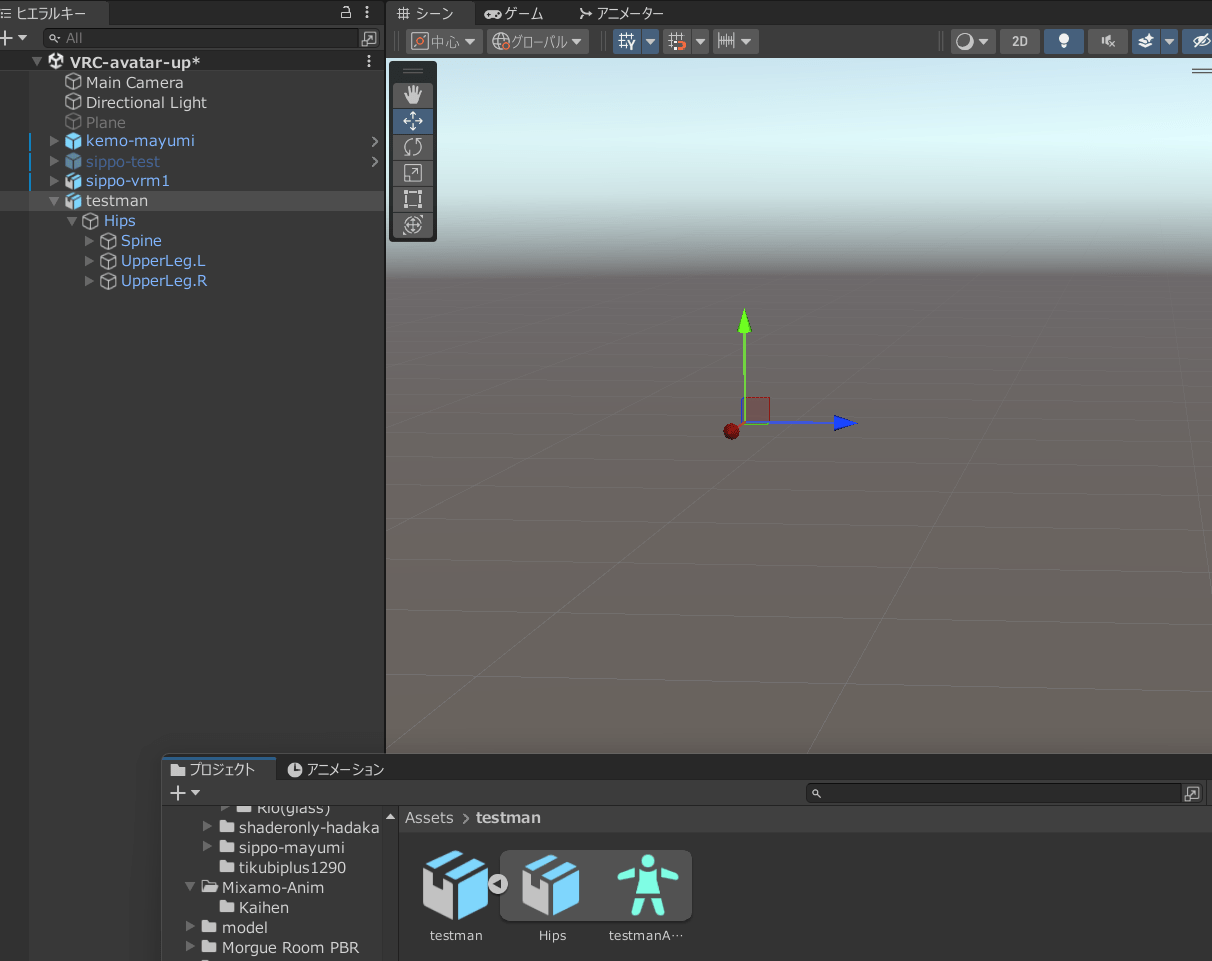The width and height of the screenshot is (1212, 961).
Task: Select the Move tool
Action: pyautogui.click(x=412, y=121)
